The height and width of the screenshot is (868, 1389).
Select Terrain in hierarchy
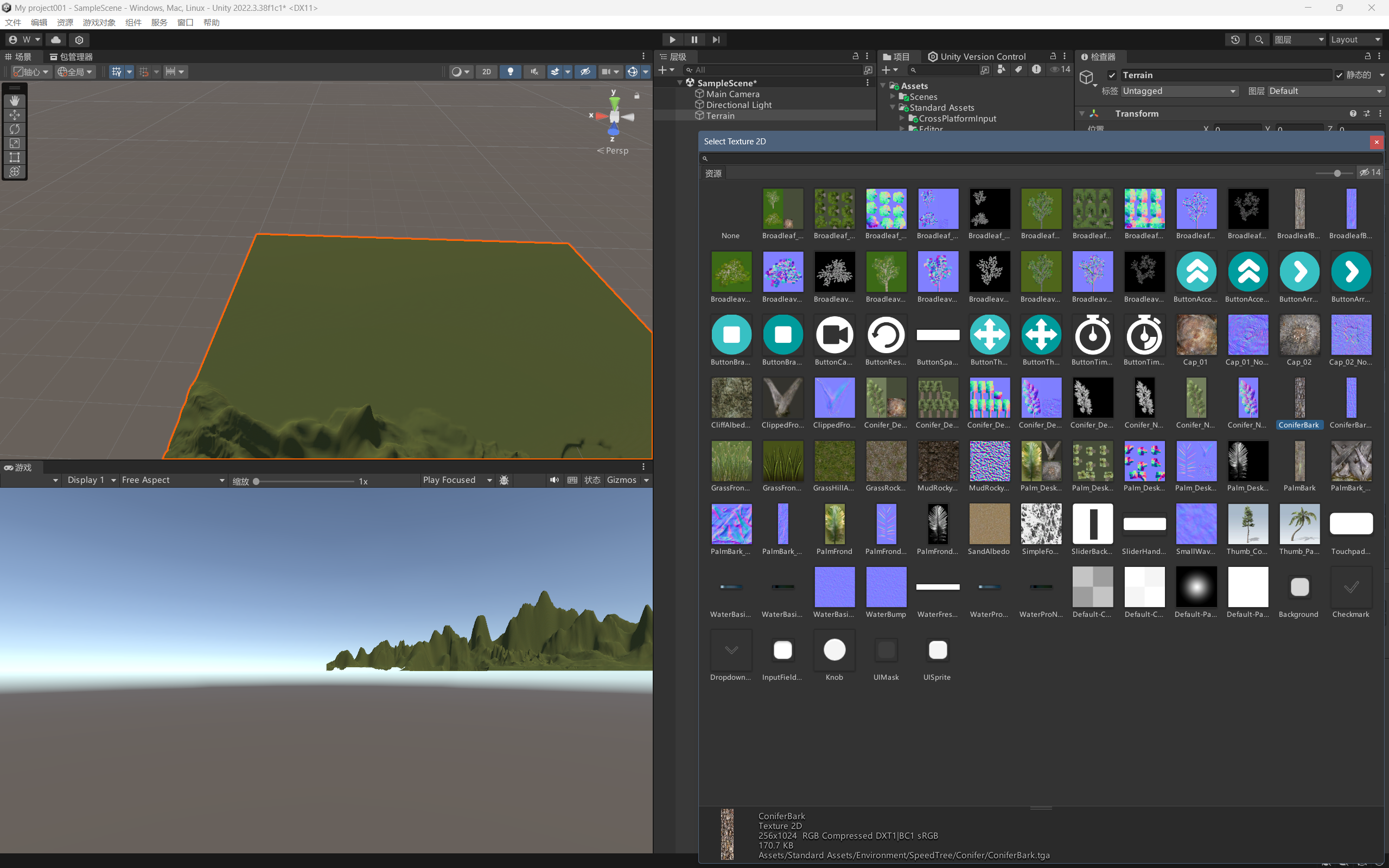(x=720, y=116)
